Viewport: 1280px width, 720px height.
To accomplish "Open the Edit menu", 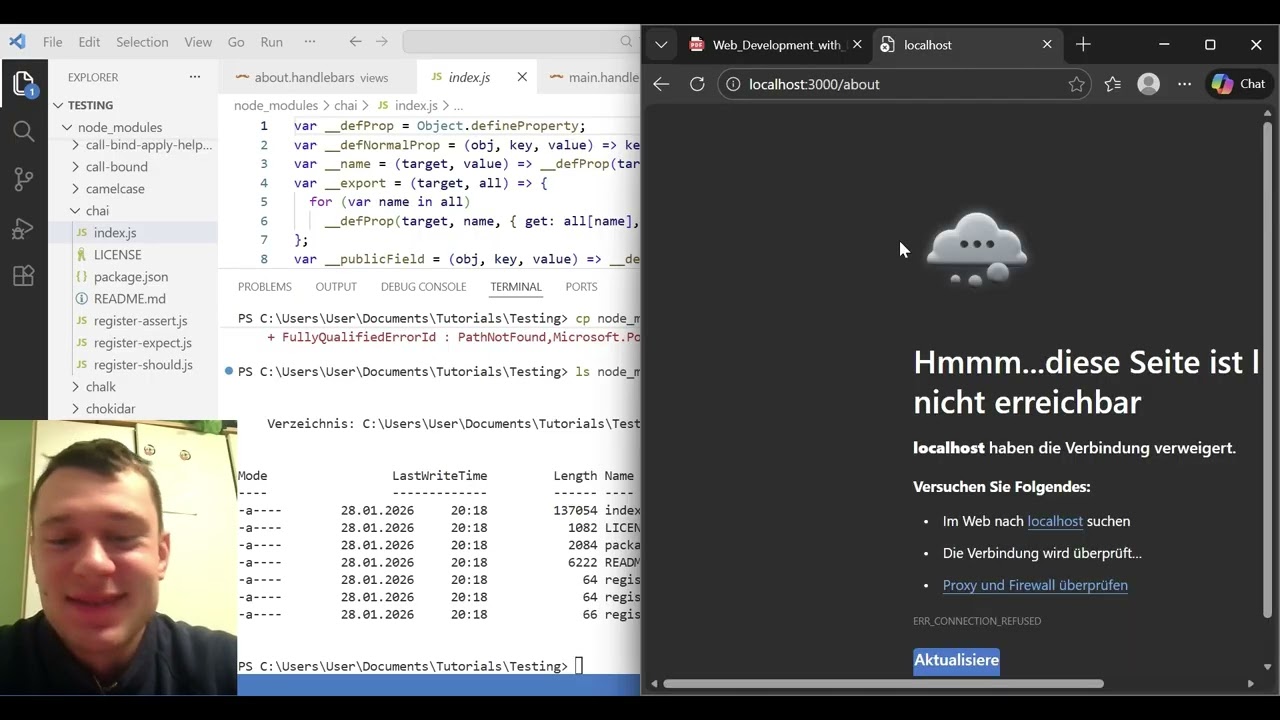I will tap(89, 42).
